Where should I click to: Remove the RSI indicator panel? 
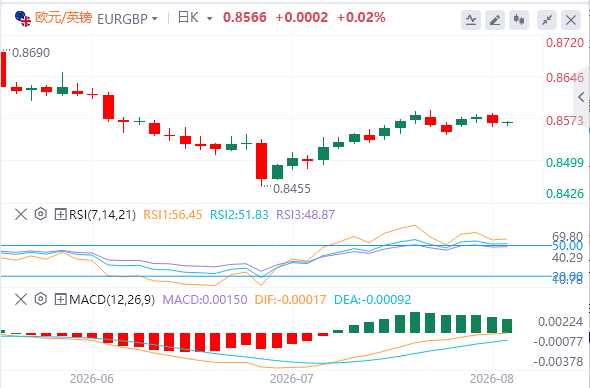[x=21, y=215]
